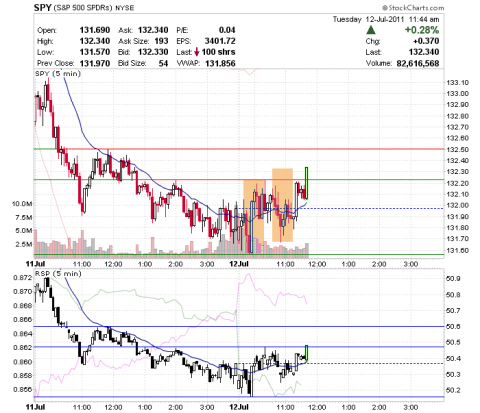The image size is (480, 413).
Task: Select the High value in the quote table
Action: [95, 41]
